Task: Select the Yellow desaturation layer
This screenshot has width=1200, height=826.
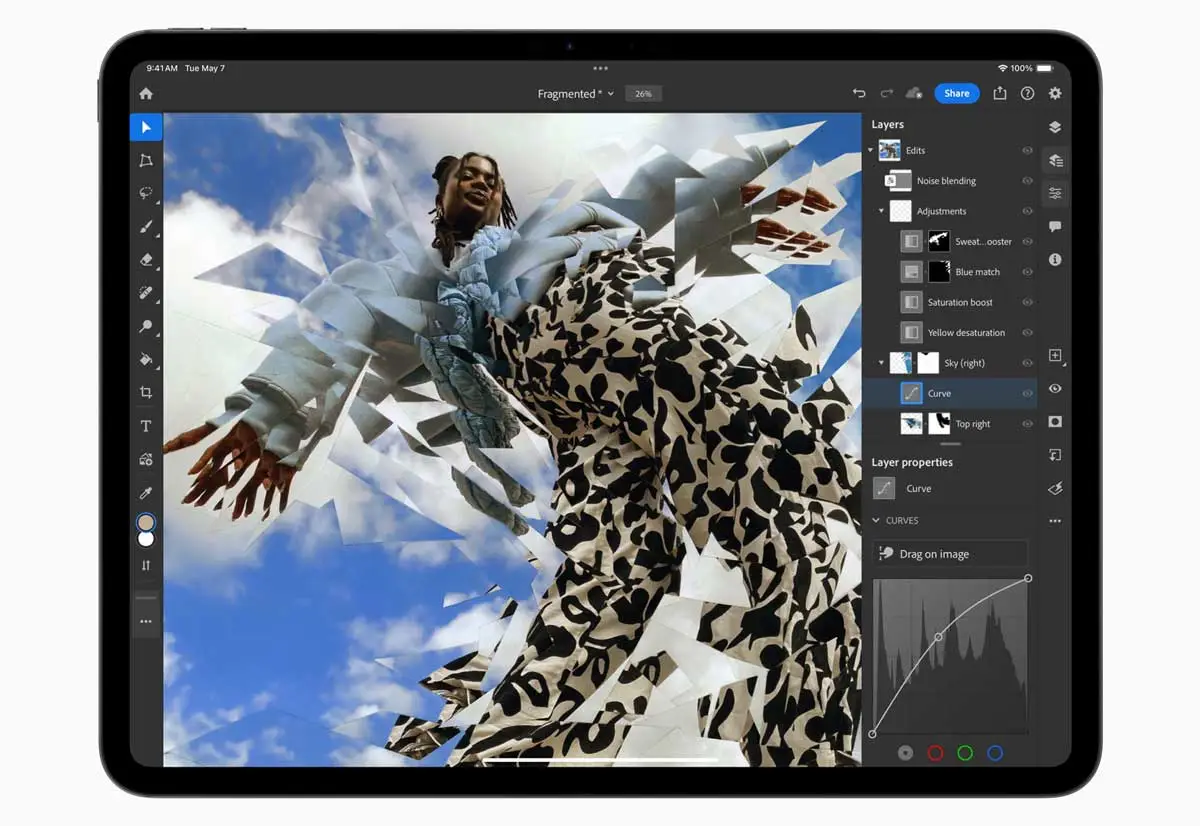Action: pos(966,333)
